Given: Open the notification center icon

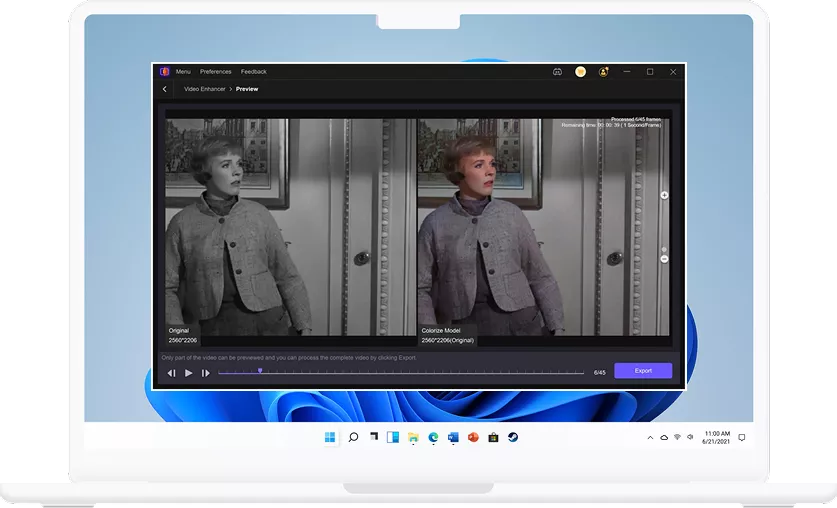Looking at the screenshot, I should pyautogui.click(x=741, y=438).
